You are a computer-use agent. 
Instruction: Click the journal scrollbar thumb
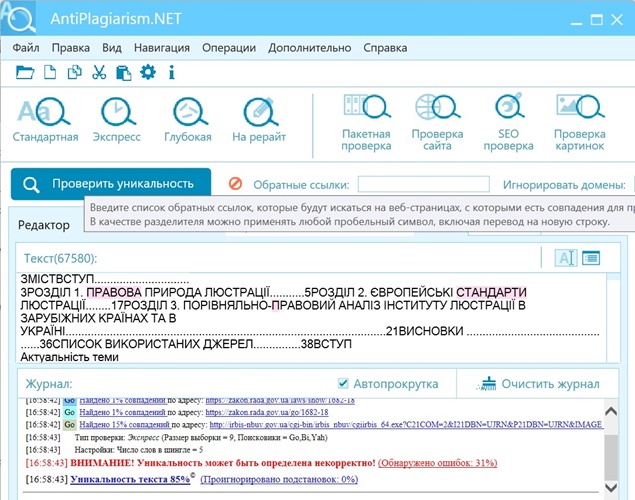(x=611, y=457)
